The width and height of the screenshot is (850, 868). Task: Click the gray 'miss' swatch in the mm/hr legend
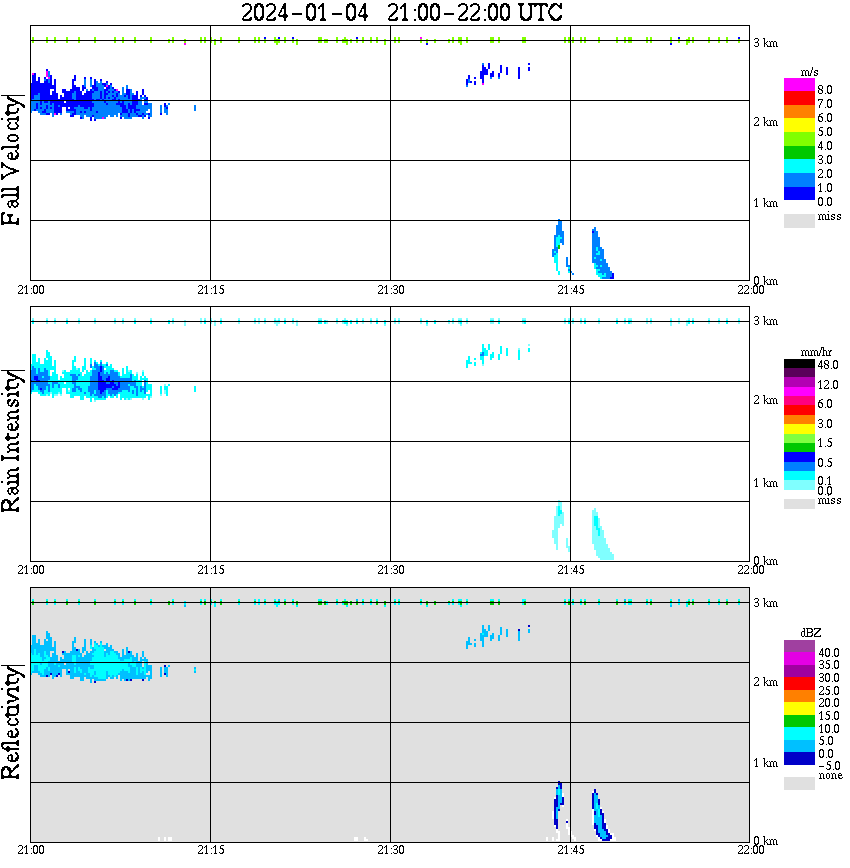point(799,503)
